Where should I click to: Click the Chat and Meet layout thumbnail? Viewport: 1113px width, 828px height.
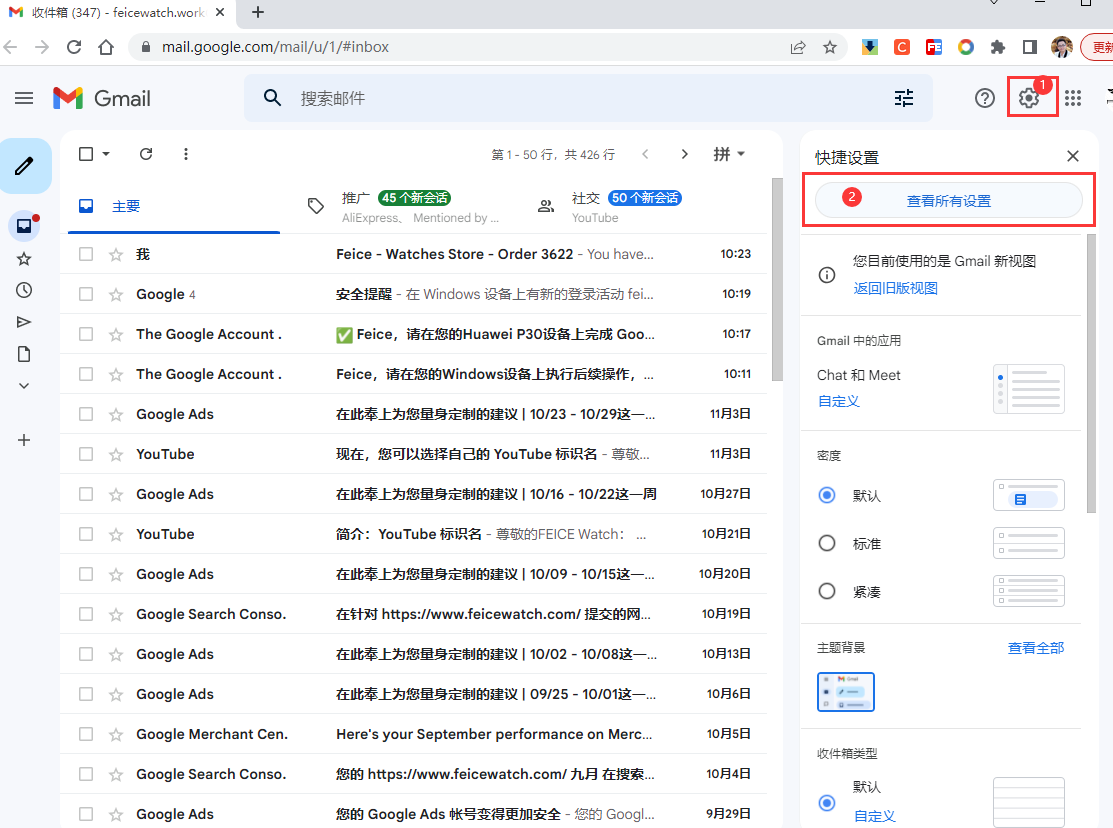tap(1029, 388)
